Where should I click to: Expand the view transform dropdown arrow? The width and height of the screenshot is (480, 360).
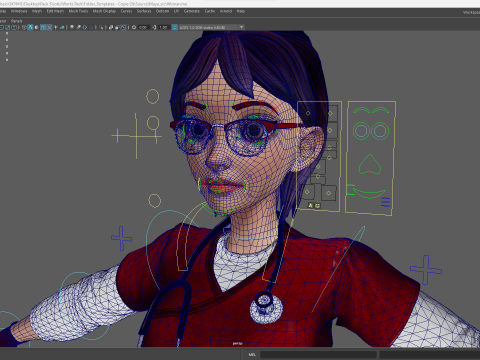[x=241, y=27]
